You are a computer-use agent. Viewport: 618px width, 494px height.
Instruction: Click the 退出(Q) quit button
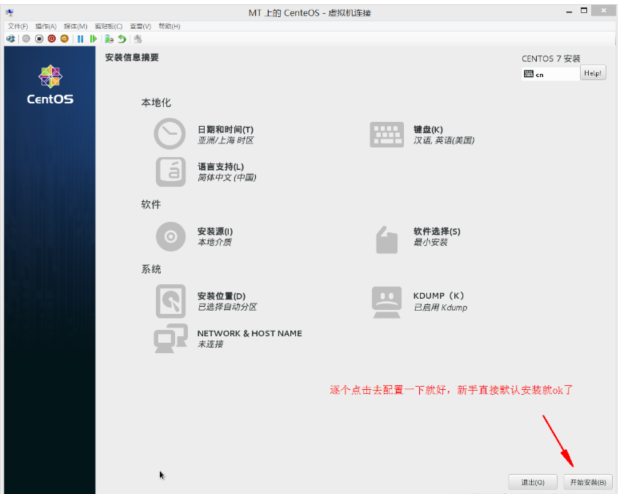[x=533, y=482]
